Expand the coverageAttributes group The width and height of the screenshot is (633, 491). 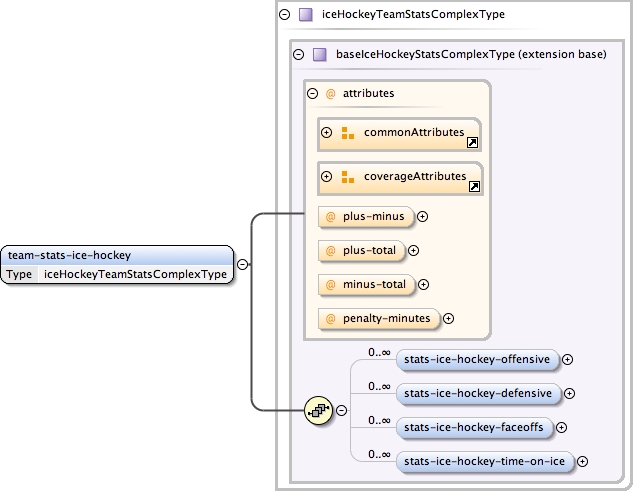click(326, 177)
